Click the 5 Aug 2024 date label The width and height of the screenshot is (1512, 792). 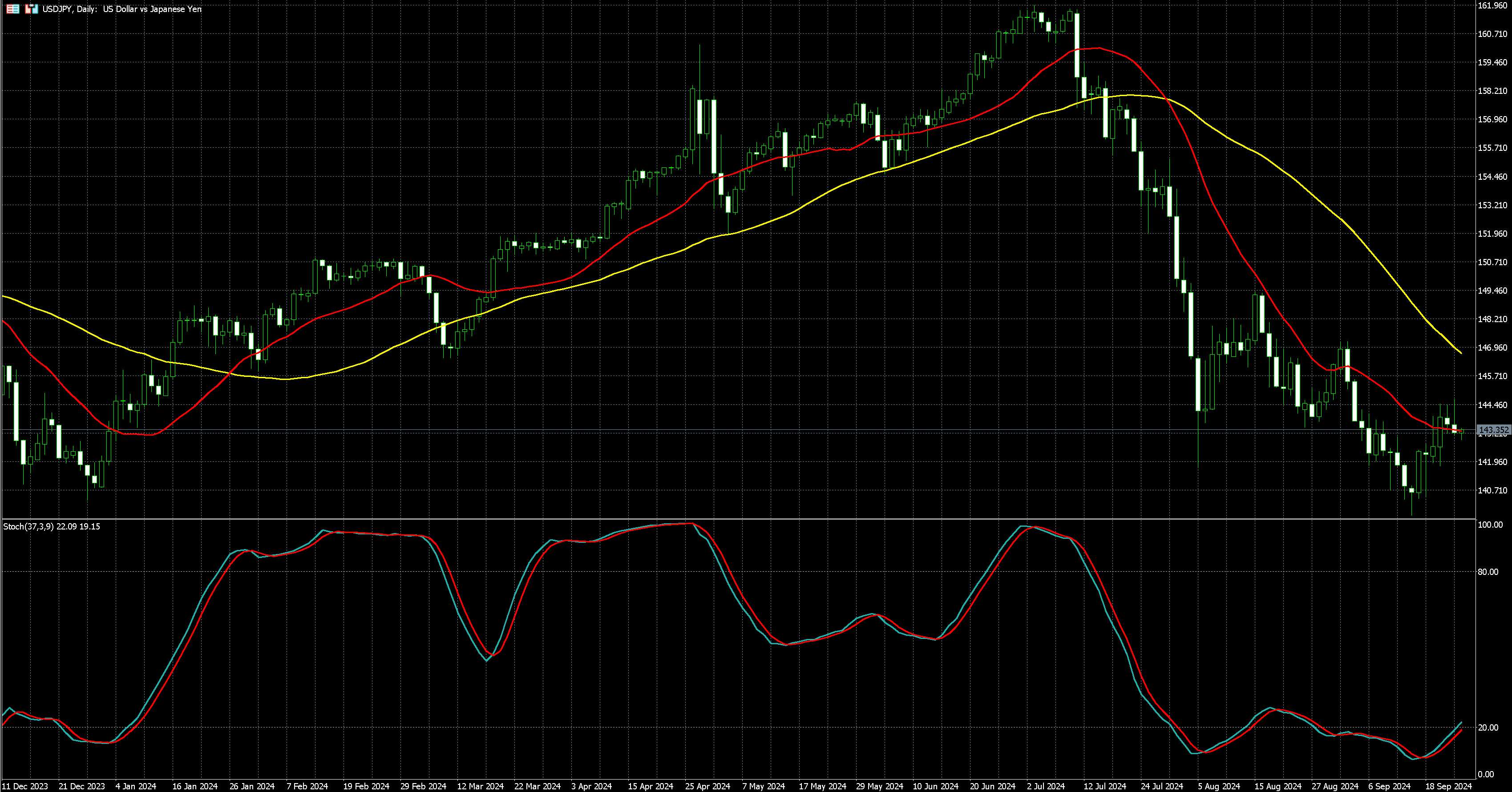1219,786
